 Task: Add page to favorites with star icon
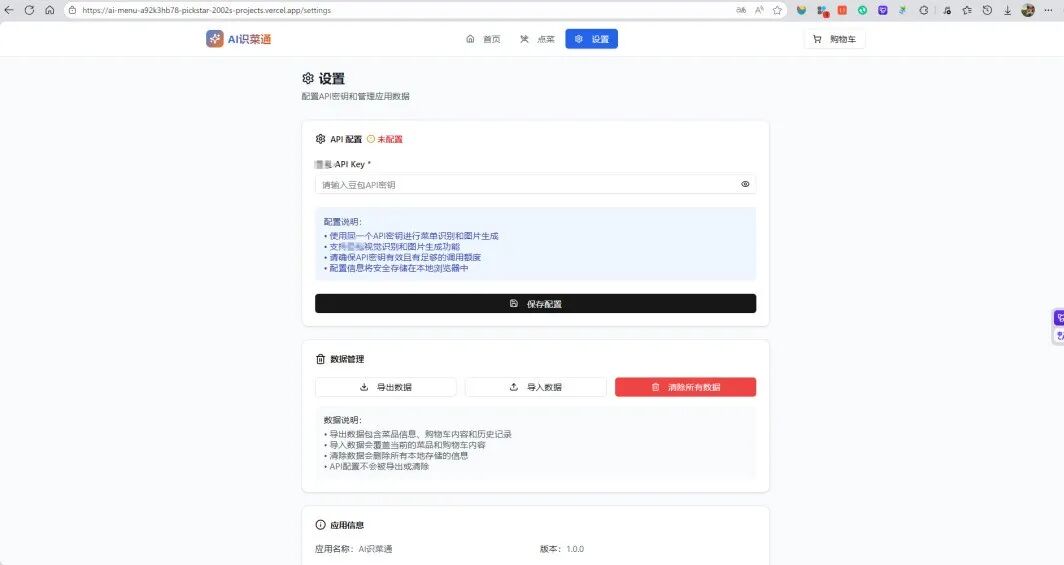click(778, 10)
